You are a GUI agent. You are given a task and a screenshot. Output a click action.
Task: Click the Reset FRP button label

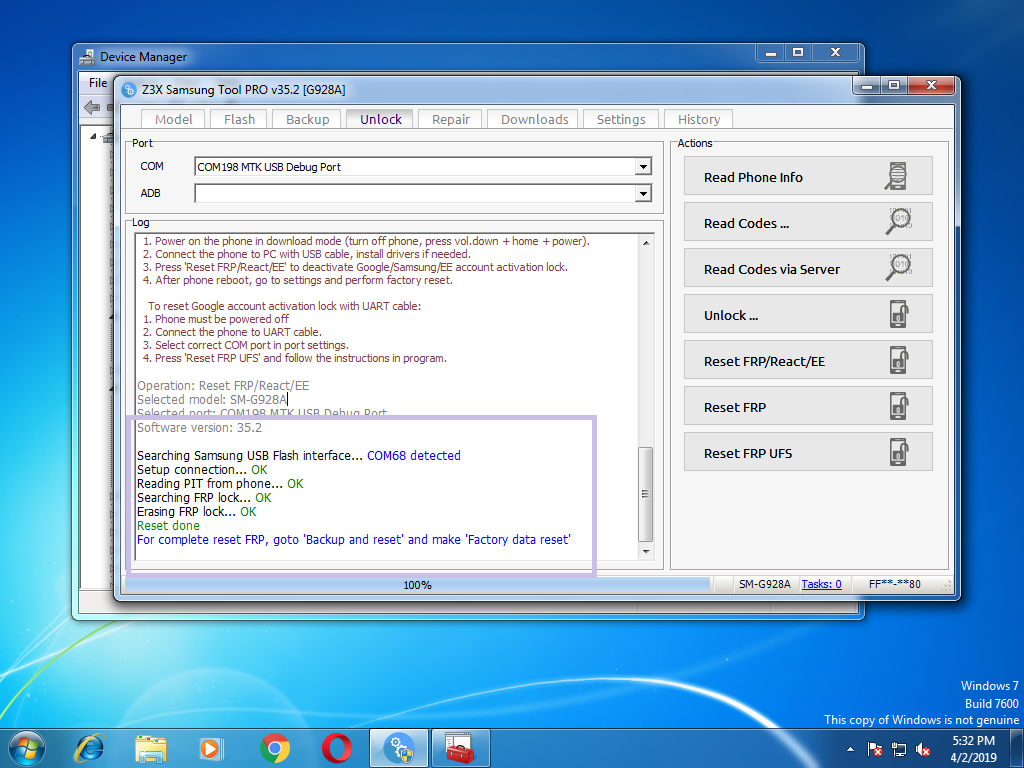(x=735, y=408)
